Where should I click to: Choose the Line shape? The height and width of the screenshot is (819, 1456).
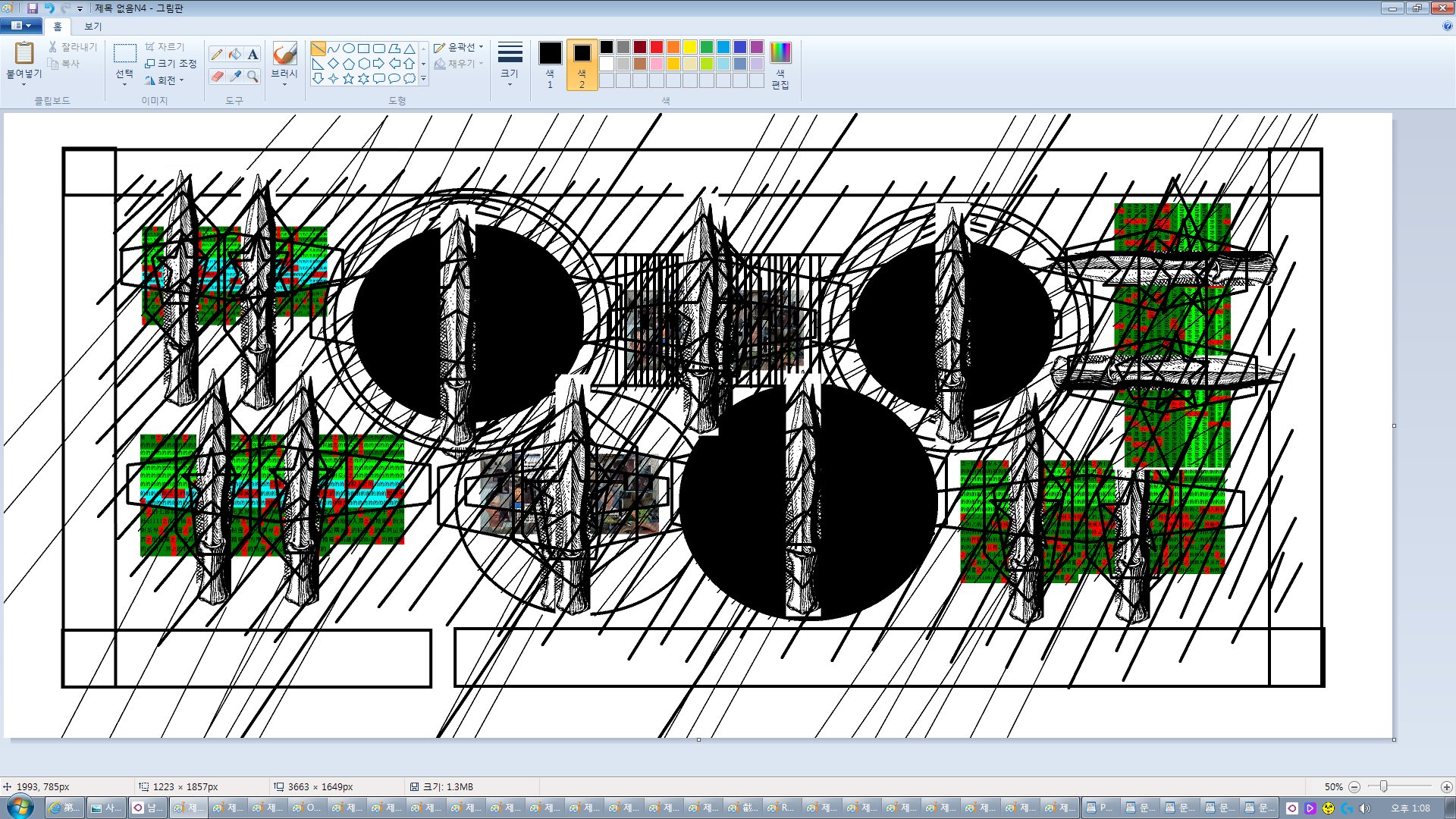pos(318,49)
